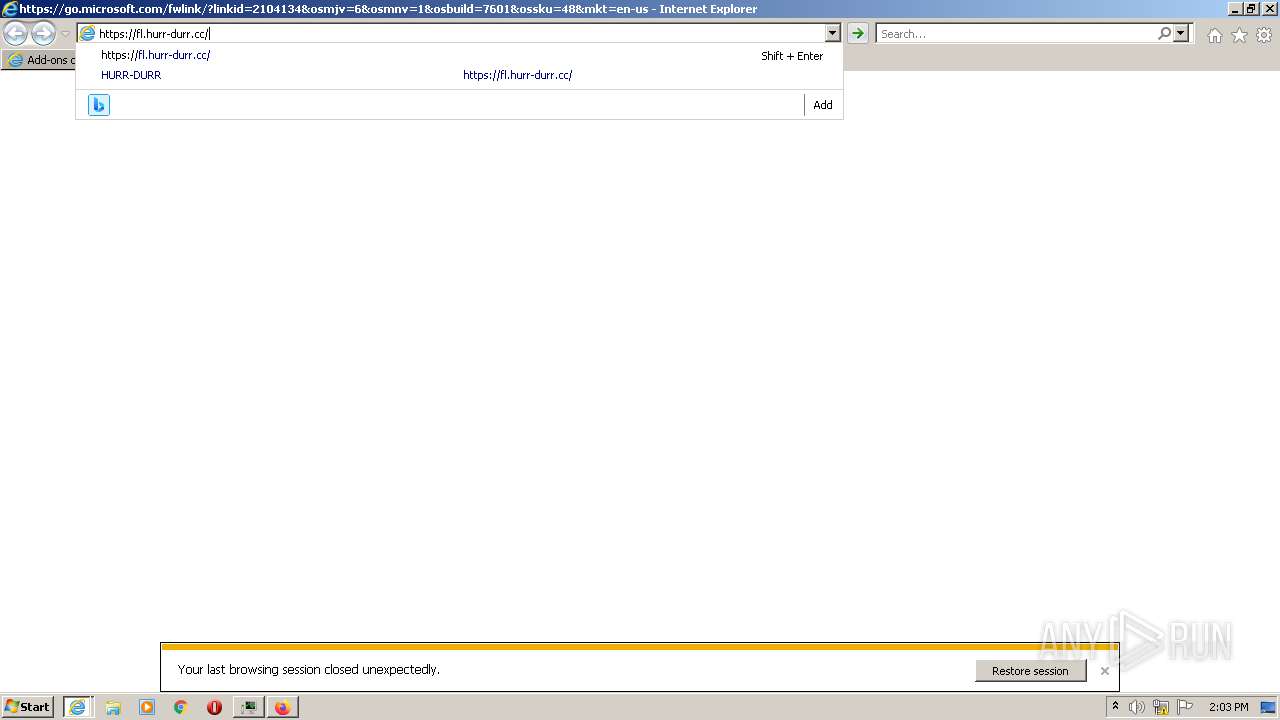Open the search provider dropdown arrow

click(x=1181, y=34)
